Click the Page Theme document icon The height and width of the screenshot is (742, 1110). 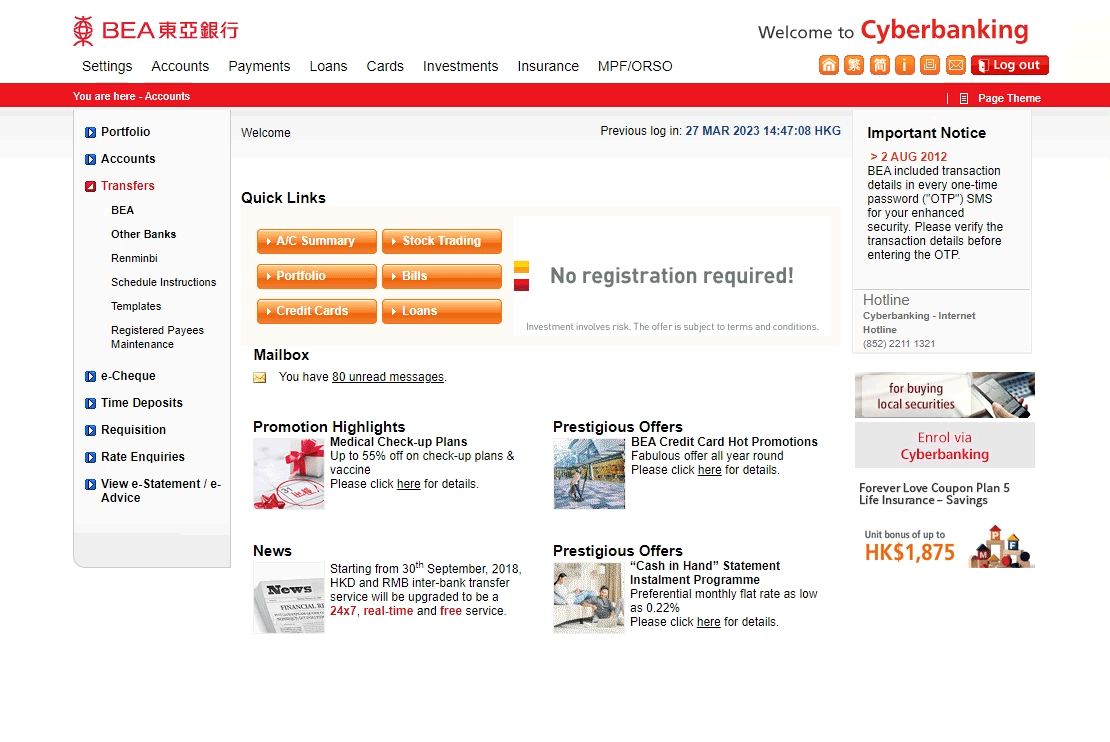pos(963,98)
